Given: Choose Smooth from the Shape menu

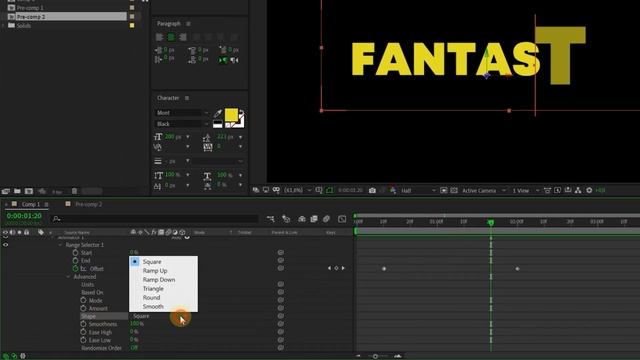Looking at the screenshot, I should 163,307.
